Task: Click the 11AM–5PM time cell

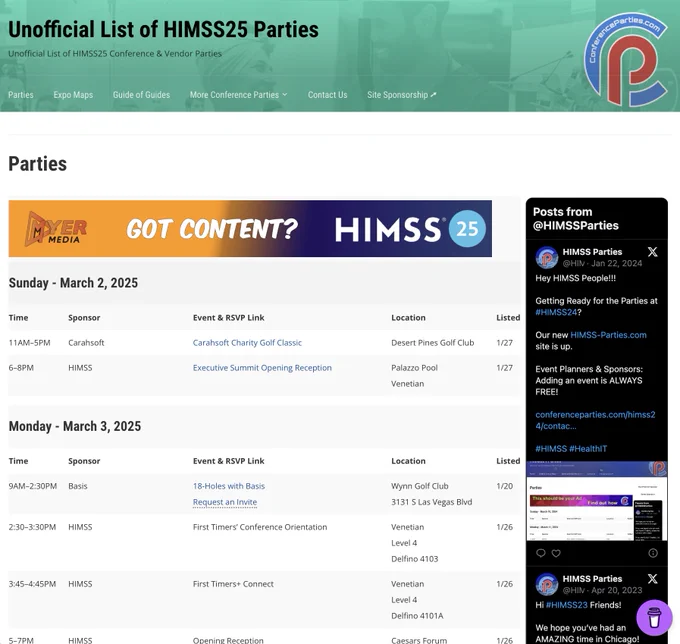Action: click(29, 343)
